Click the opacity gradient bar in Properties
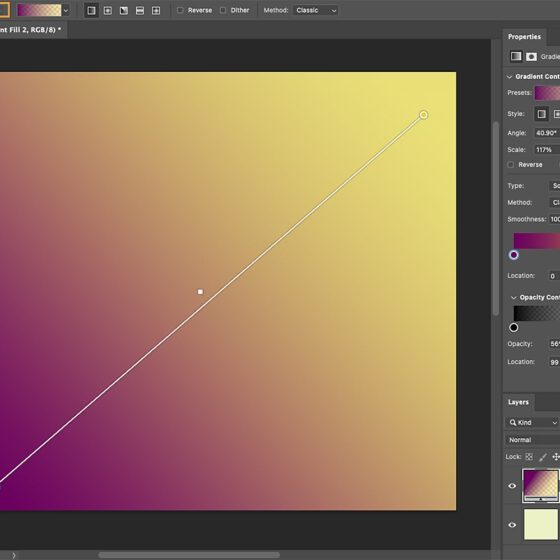This screenshot has width=560, height=560. pos(537,313)
